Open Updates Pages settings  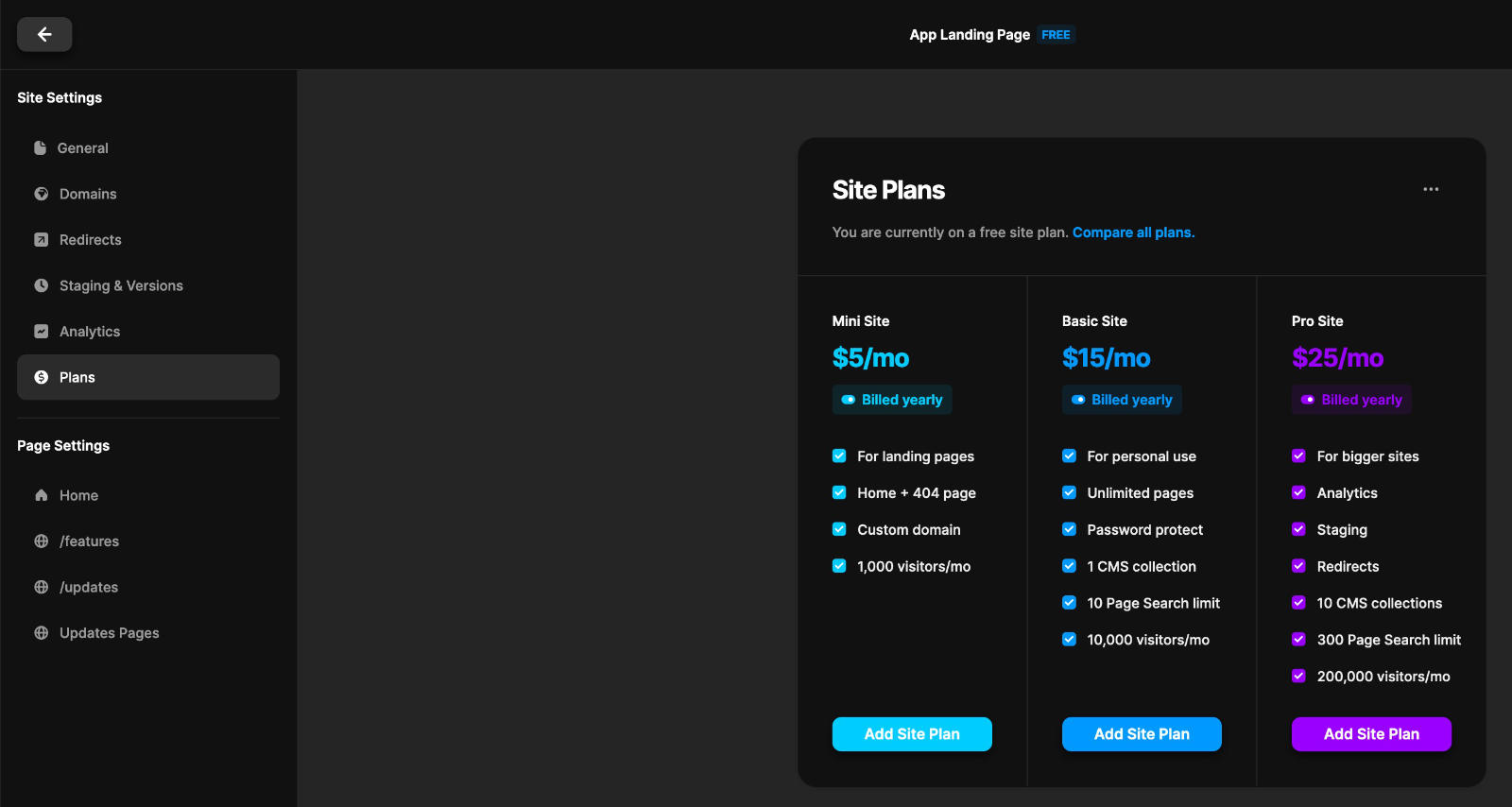pos(148,633)
